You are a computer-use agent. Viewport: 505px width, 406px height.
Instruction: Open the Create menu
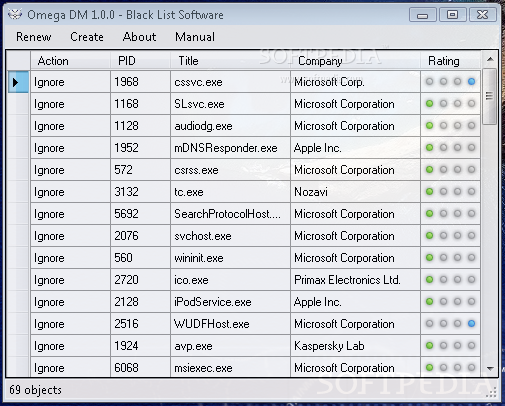(x=87, y=37)
